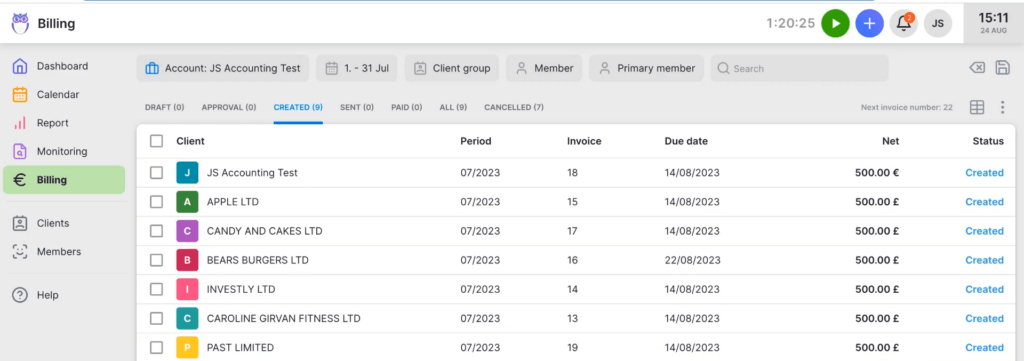Screen dimensions: 1024x361
Task: Toggle the select-all checkbox in header
Action: coord(156,141)
